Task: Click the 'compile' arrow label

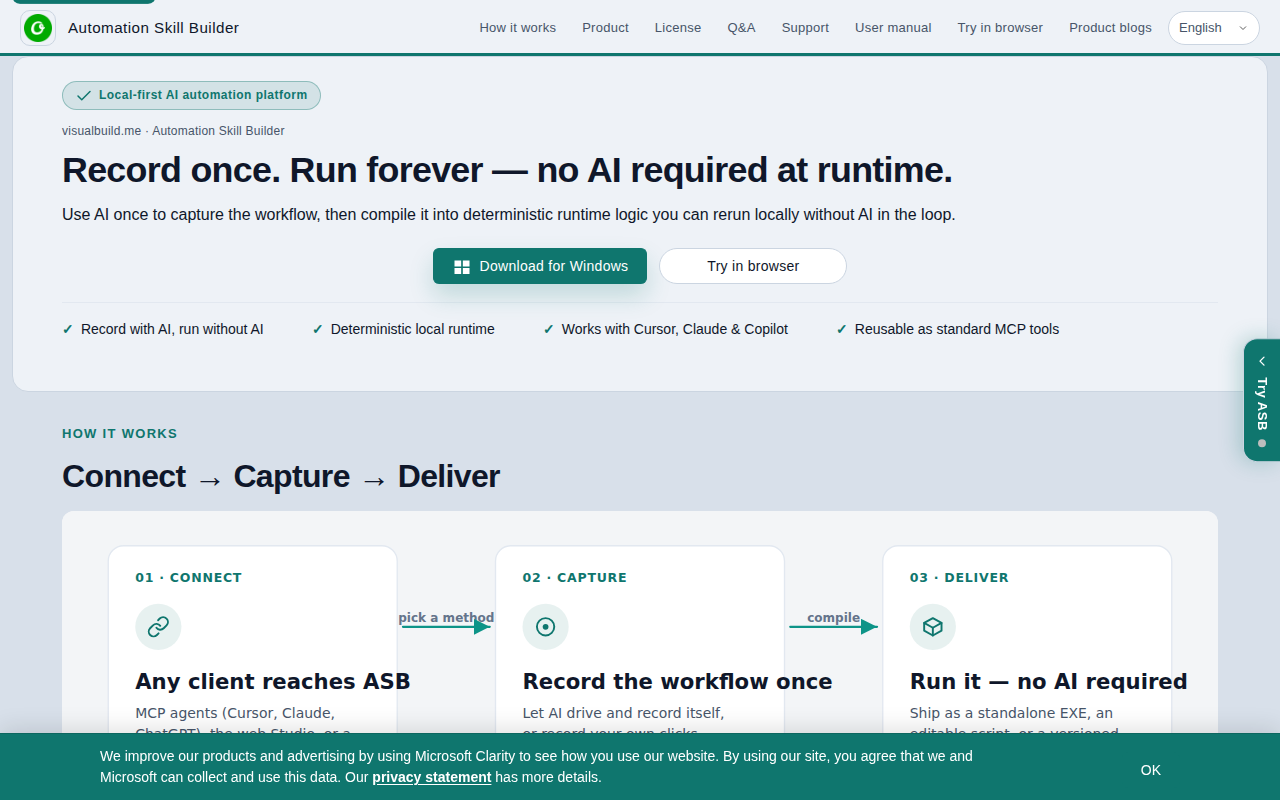Action: [x=834, y=618]
